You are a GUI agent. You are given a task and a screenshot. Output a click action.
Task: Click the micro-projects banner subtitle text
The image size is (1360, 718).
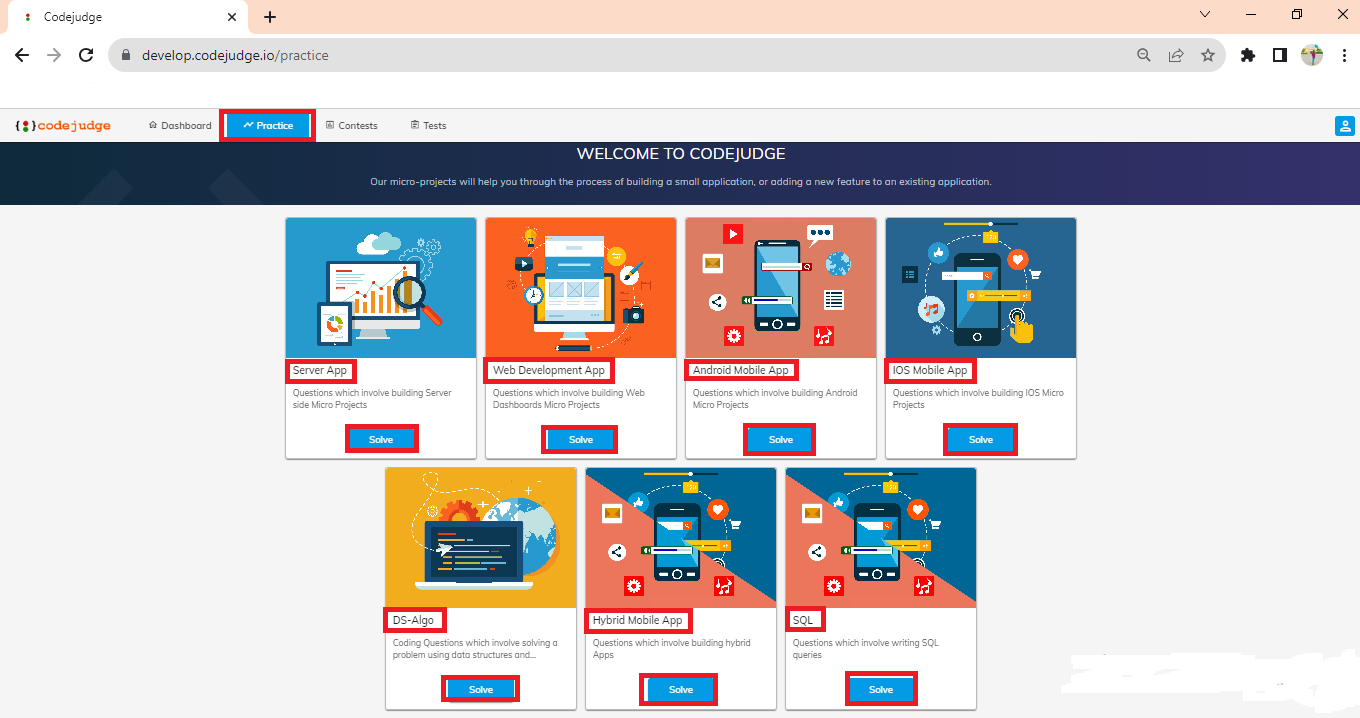click(681, 182)
